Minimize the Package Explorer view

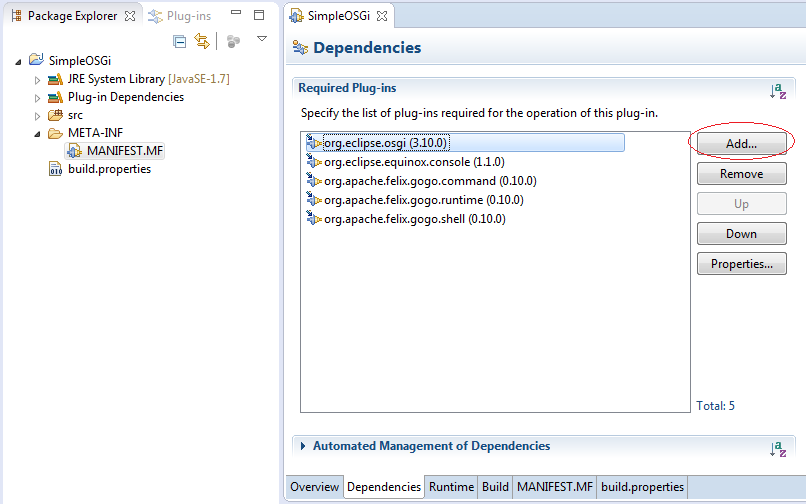236,13
